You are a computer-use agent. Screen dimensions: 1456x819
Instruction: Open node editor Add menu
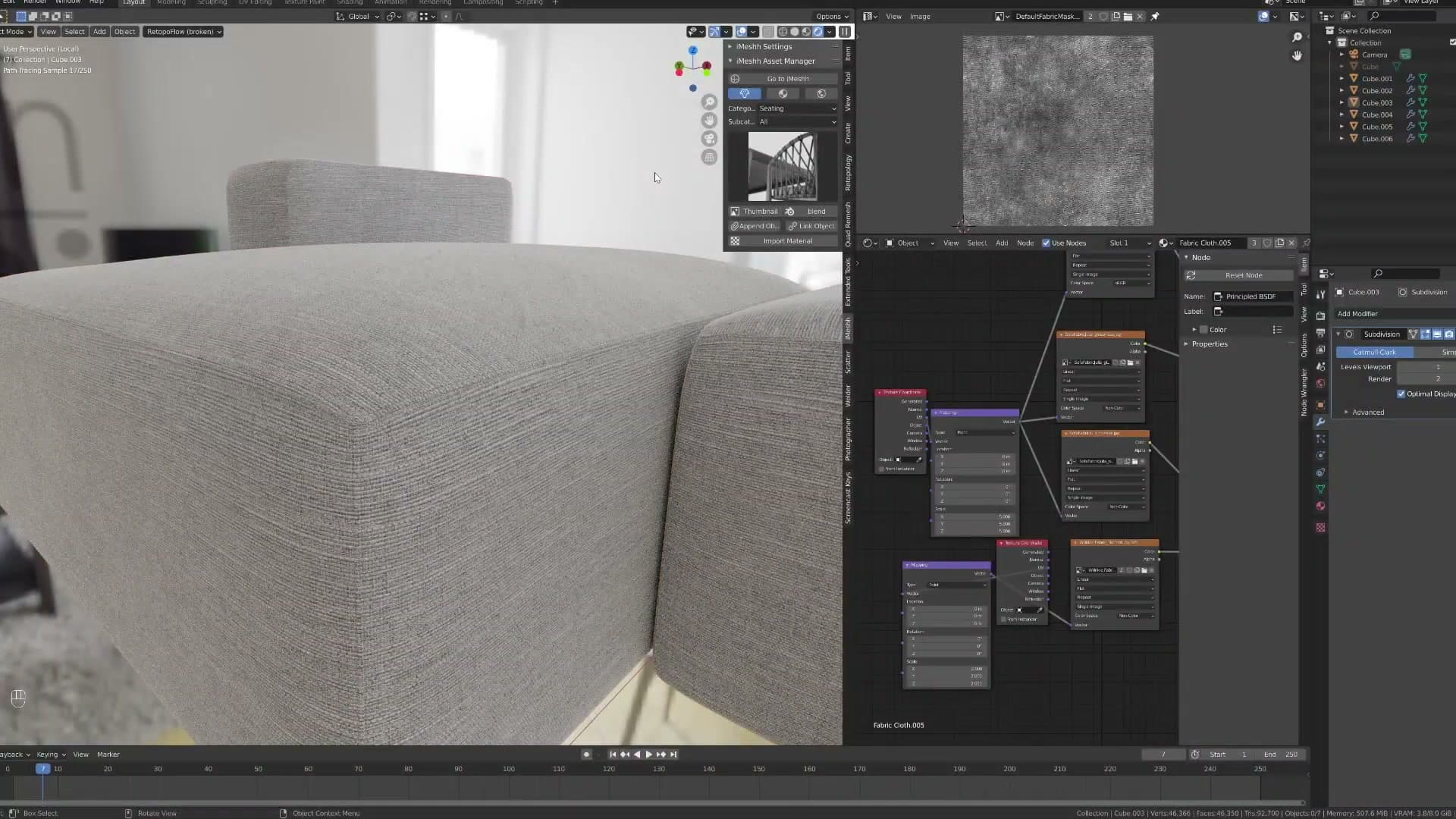click(1002, 243)
